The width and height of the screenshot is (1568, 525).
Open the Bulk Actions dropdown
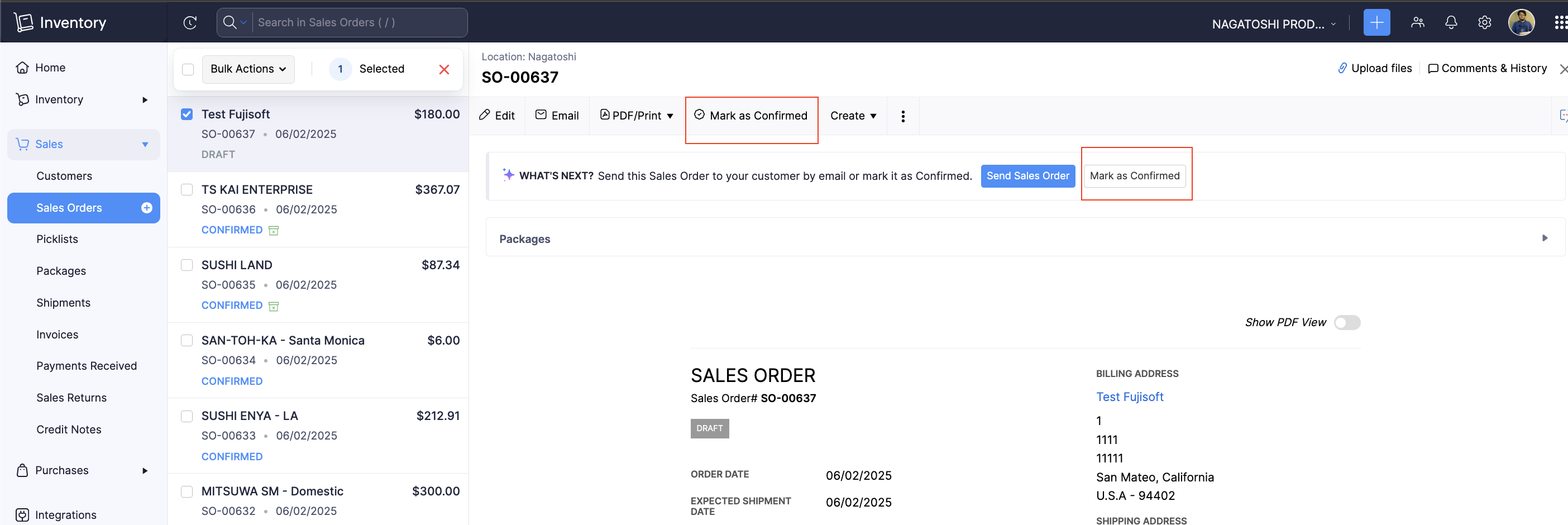(248, 69)
